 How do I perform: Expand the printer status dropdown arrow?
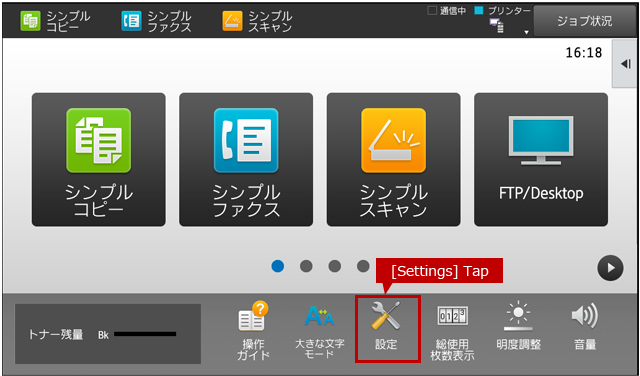[x=527, y=32]
